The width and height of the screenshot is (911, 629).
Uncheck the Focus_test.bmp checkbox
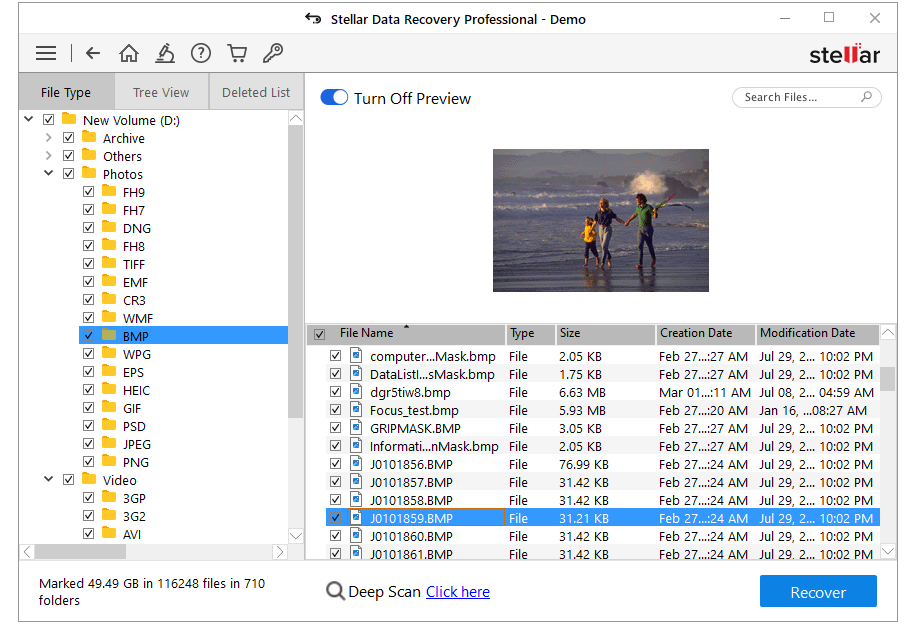click(x=335, y=409)
